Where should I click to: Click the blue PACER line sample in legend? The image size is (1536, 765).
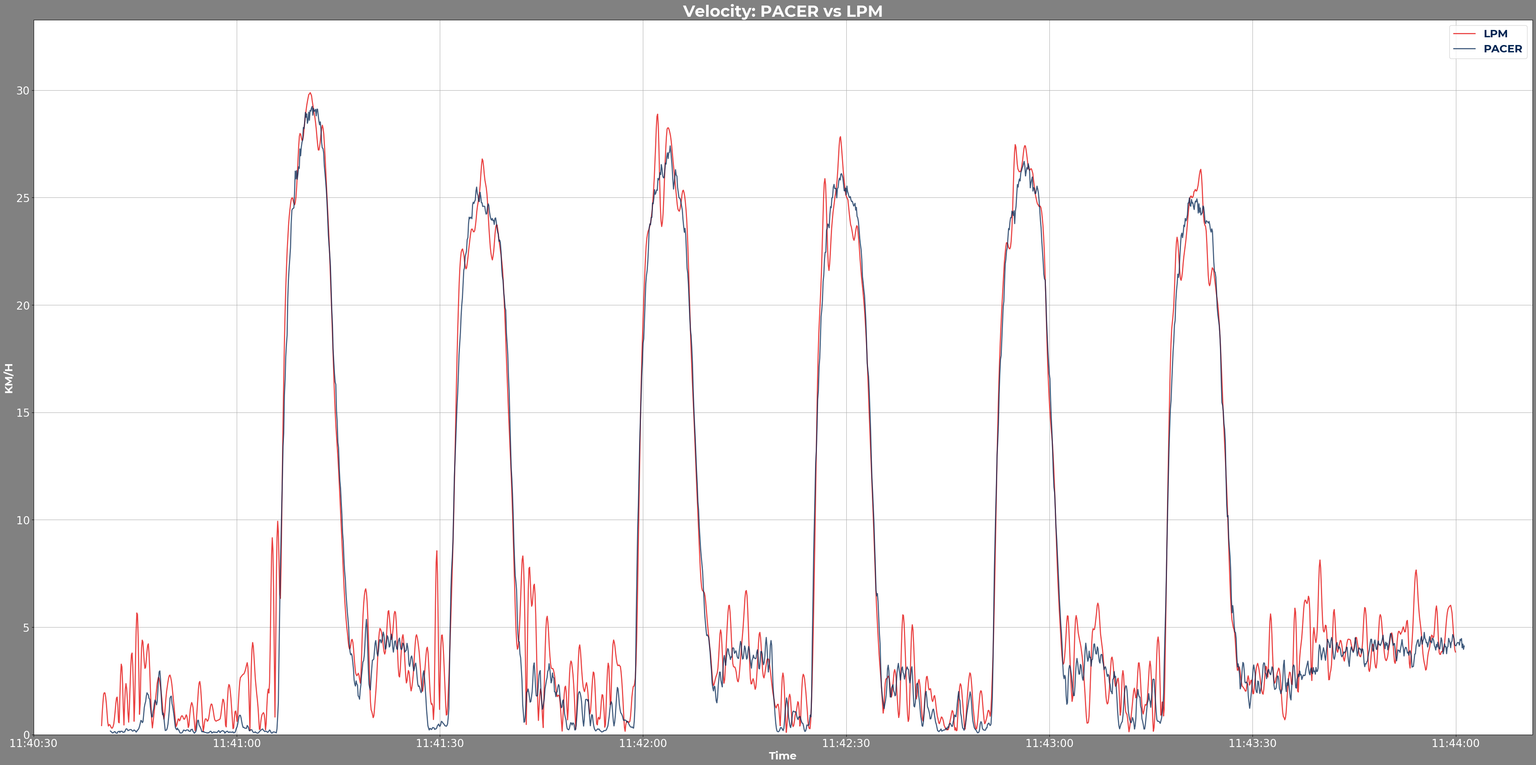point(1464,49)
